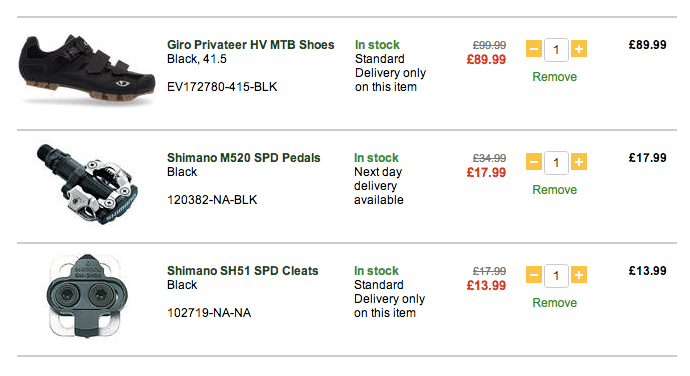Screen dimensions: 690x376
Task: Remove Shimano SH51 cleats from basket
Action: [x=554, y=303]
